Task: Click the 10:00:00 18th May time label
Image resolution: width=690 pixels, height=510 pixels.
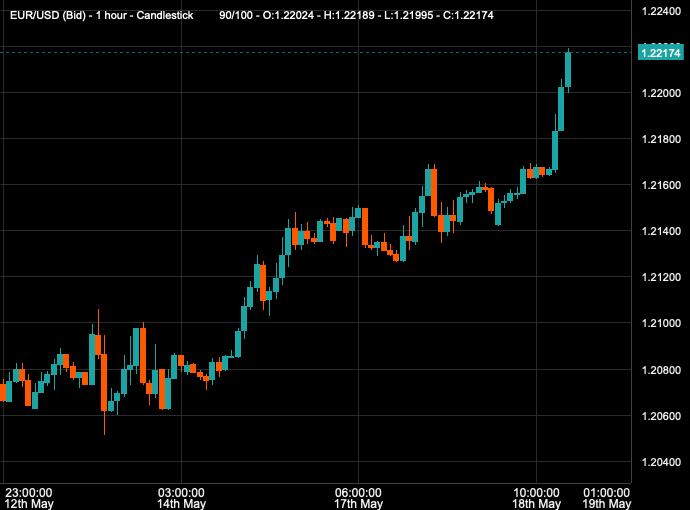Action: click(x=536, y=498)
